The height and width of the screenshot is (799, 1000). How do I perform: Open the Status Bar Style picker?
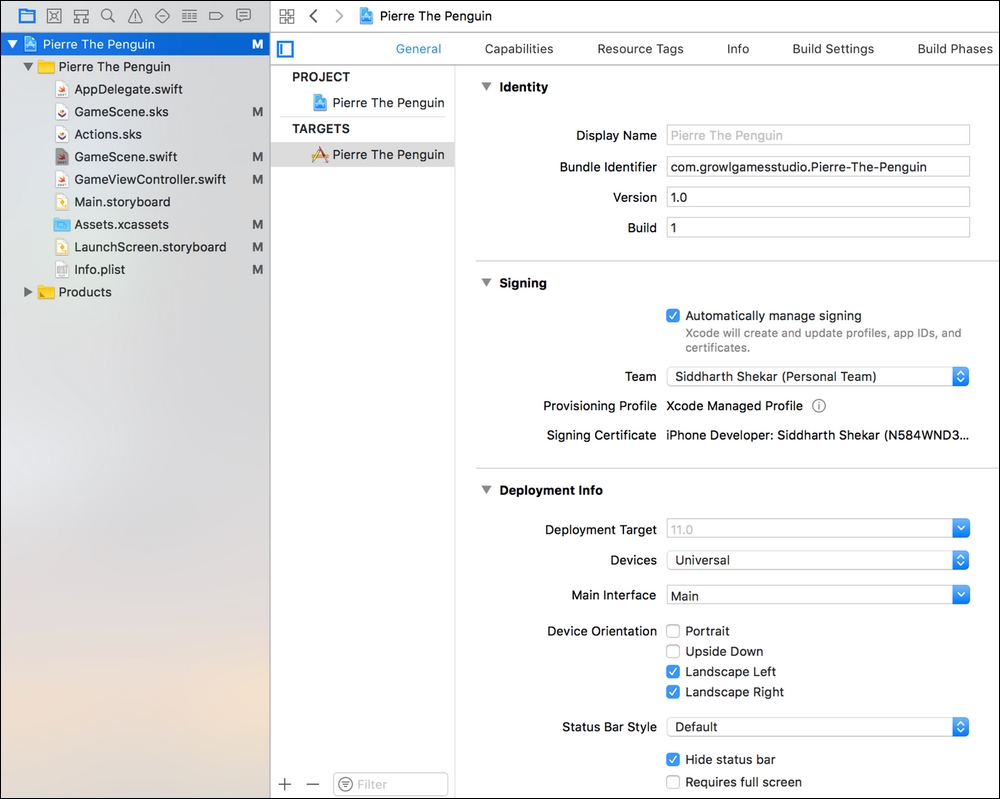[x=959, y=727]
